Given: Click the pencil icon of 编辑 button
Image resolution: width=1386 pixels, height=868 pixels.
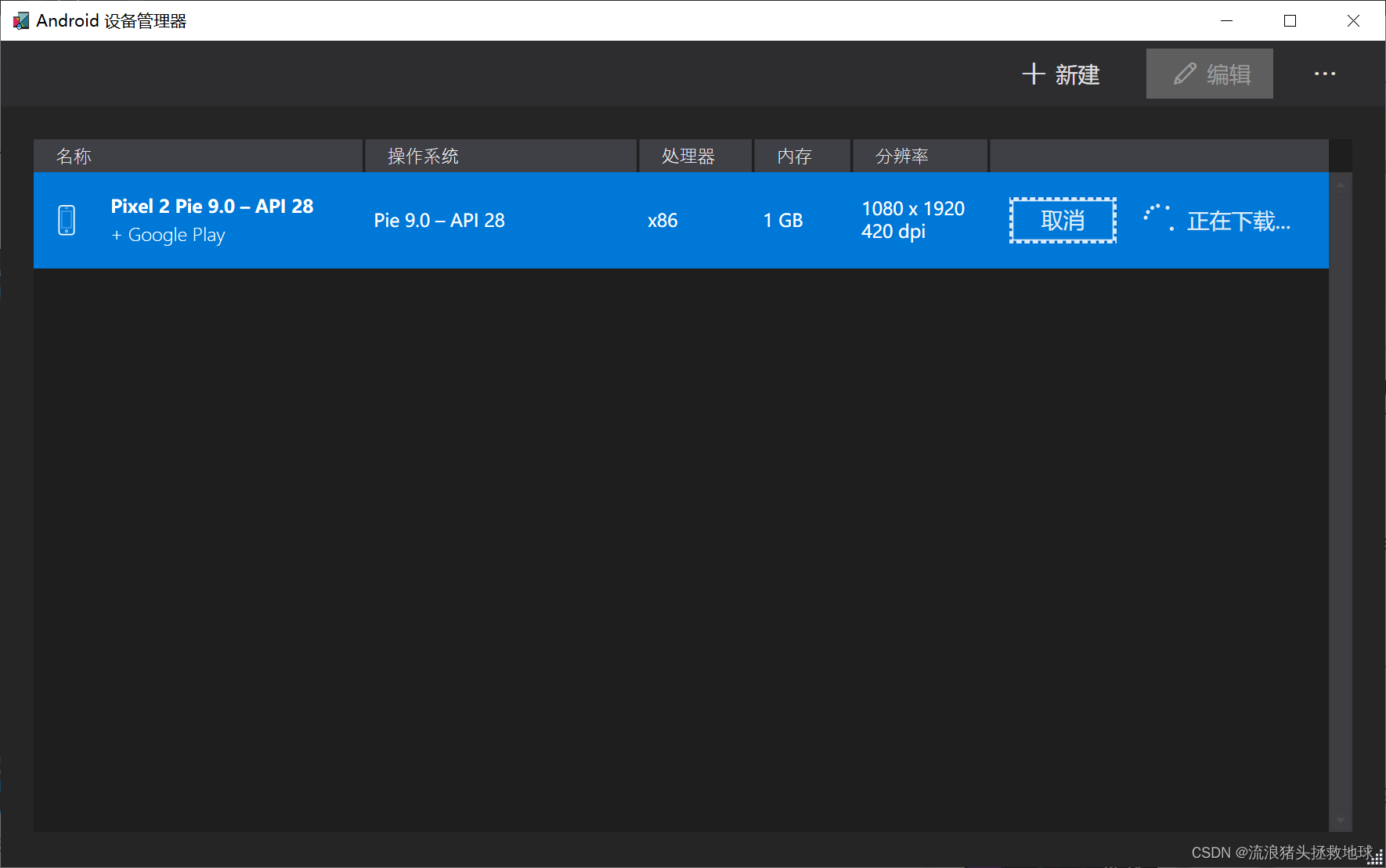Looking at the screenshot, I should click(1185, 74).
